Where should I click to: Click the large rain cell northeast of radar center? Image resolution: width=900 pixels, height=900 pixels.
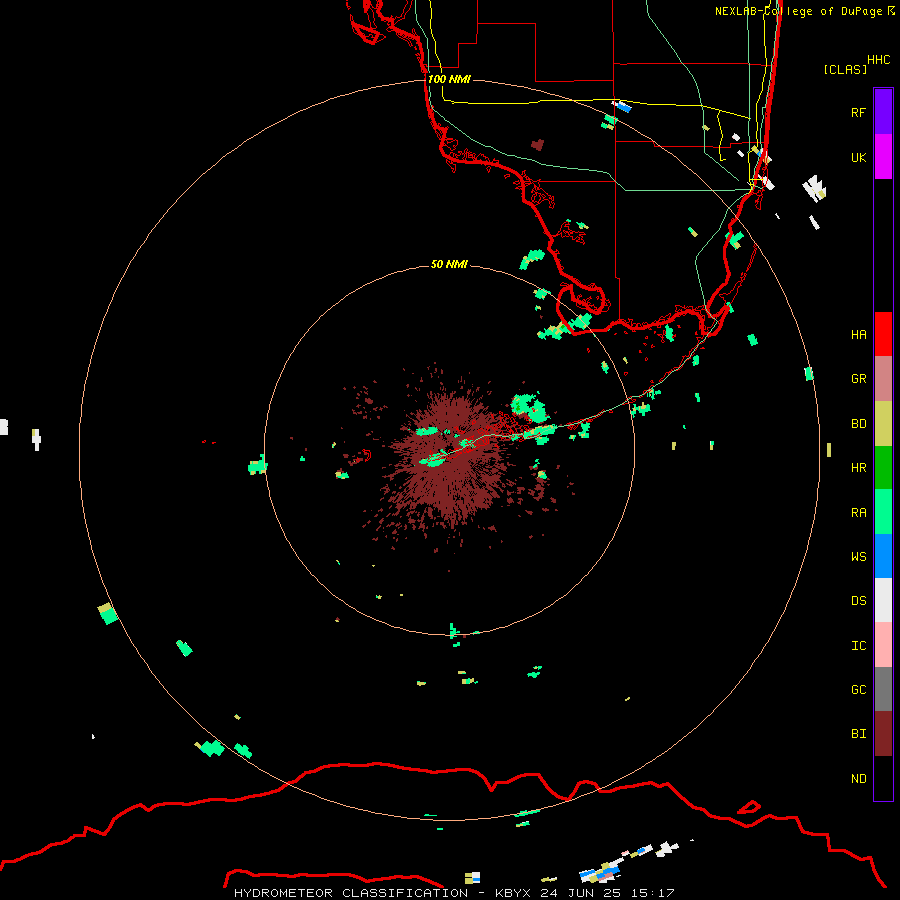tap(530, 408)
